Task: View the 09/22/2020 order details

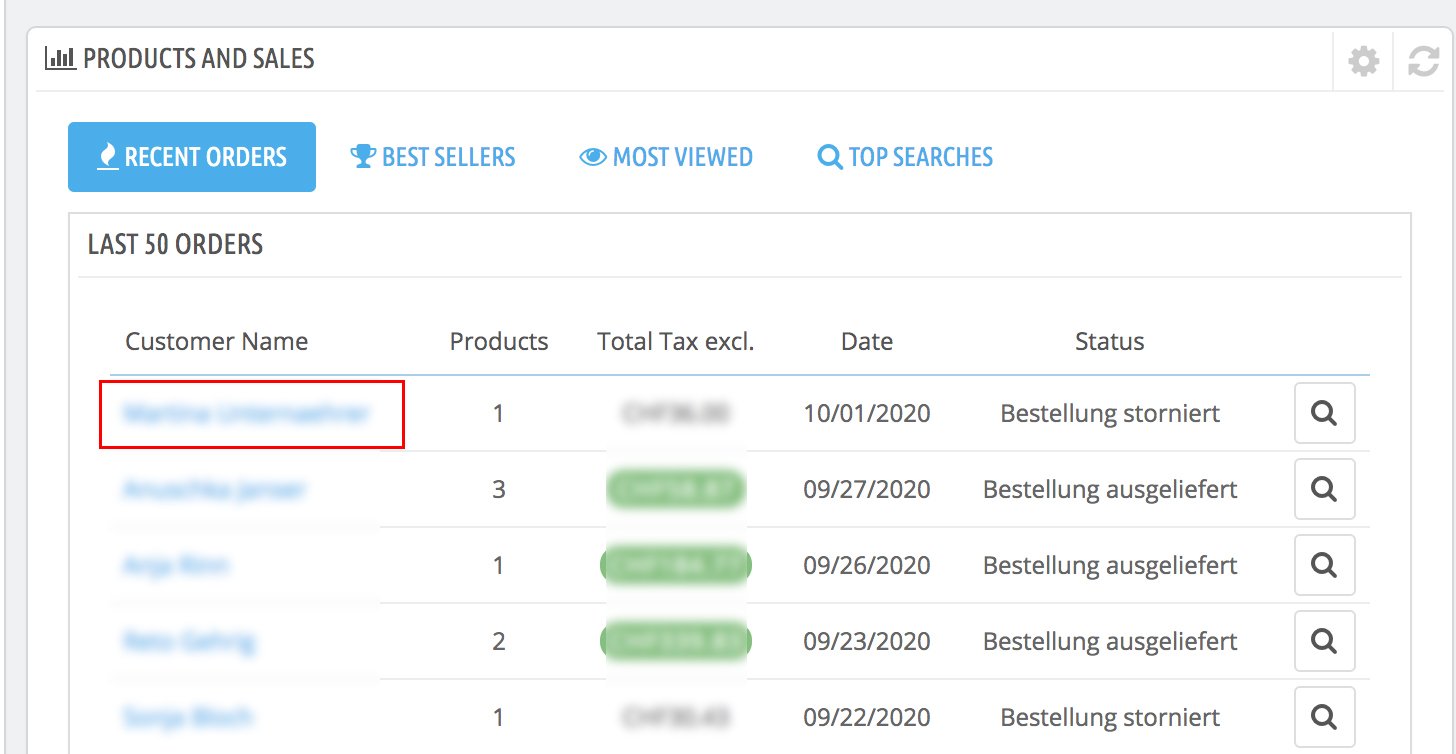Action: click(1324, 717)
